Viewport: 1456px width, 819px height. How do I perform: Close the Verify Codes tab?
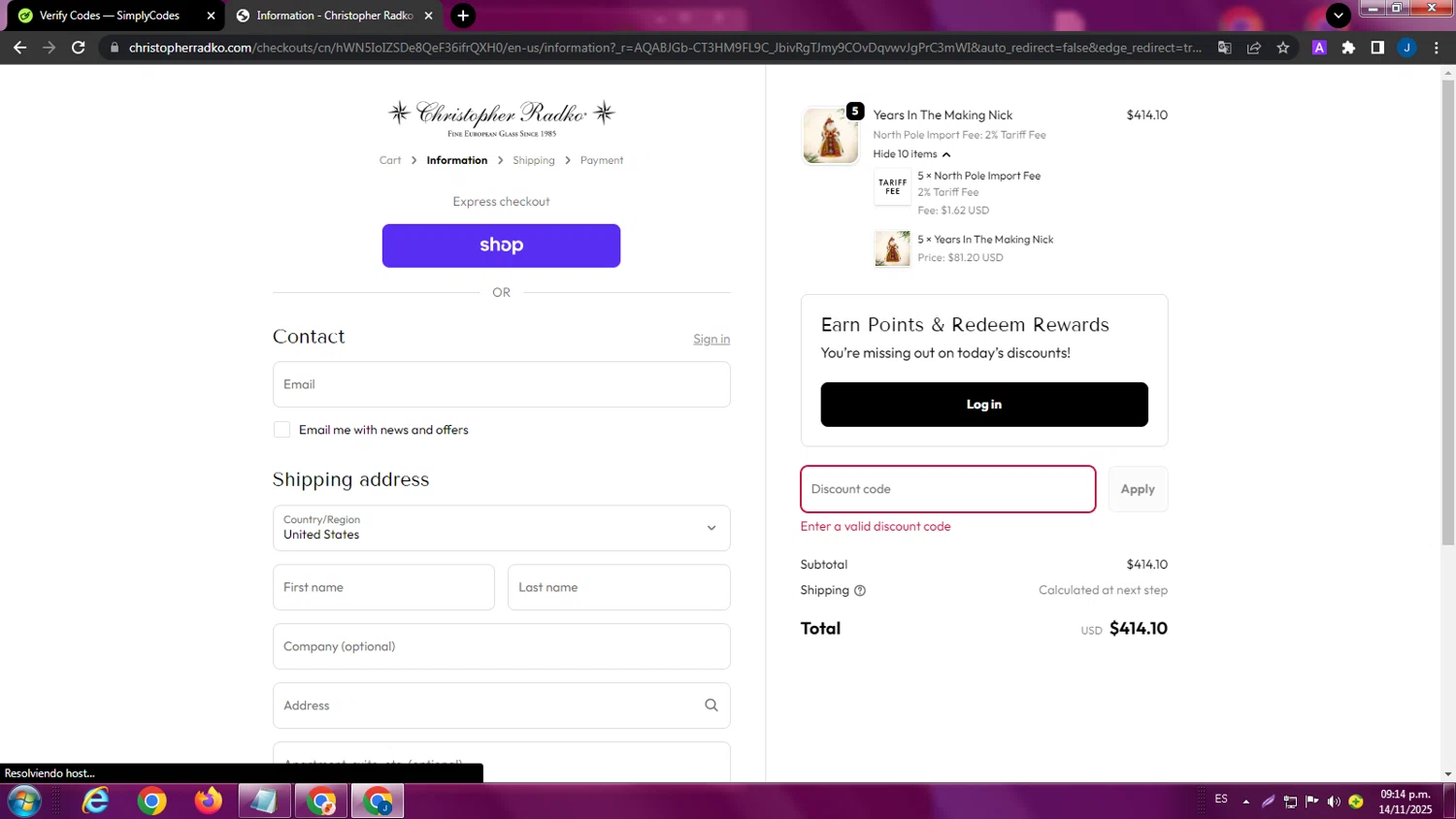click(x=211, y=16)
